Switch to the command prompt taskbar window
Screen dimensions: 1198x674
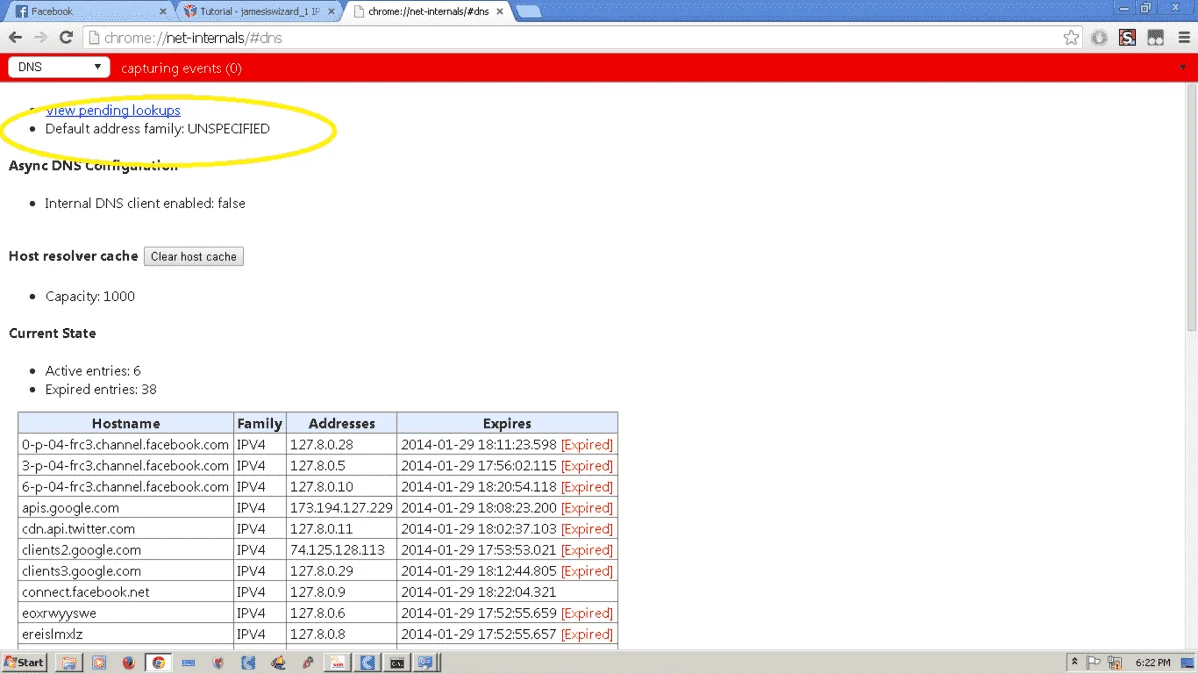pos(397,663)
